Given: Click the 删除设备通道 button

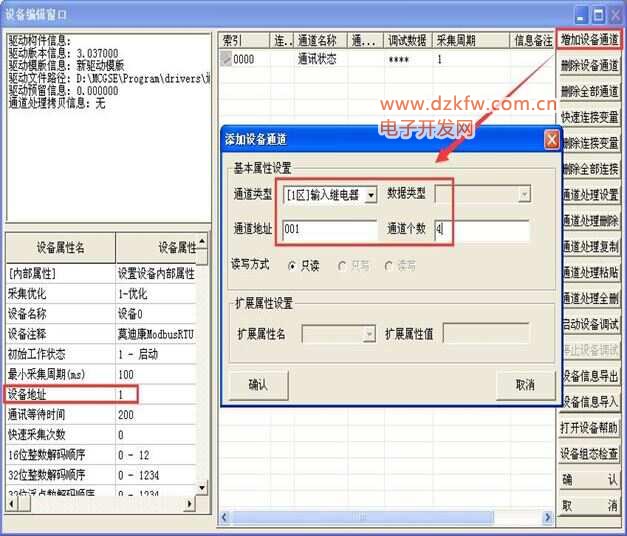Looking at the screenshot, I should pos(589,66).
